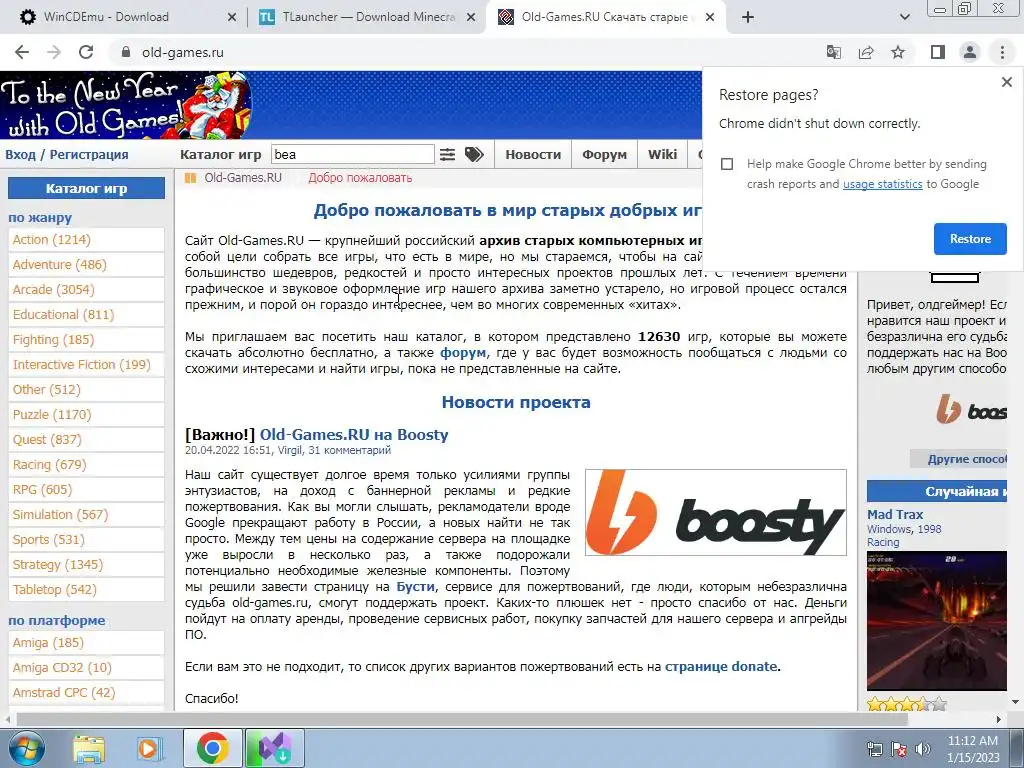The height and width of the screenshot is (768, 1024).
Task: Click the Restore button
Action: pyautogui.click(x=970, y=239)
